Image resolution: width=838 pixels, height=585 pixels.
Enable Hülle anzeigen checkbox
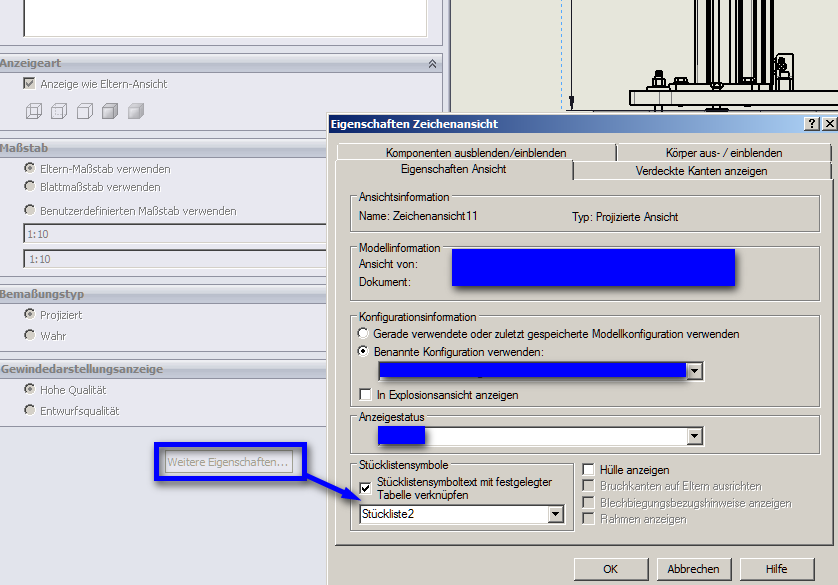(588, 470)
